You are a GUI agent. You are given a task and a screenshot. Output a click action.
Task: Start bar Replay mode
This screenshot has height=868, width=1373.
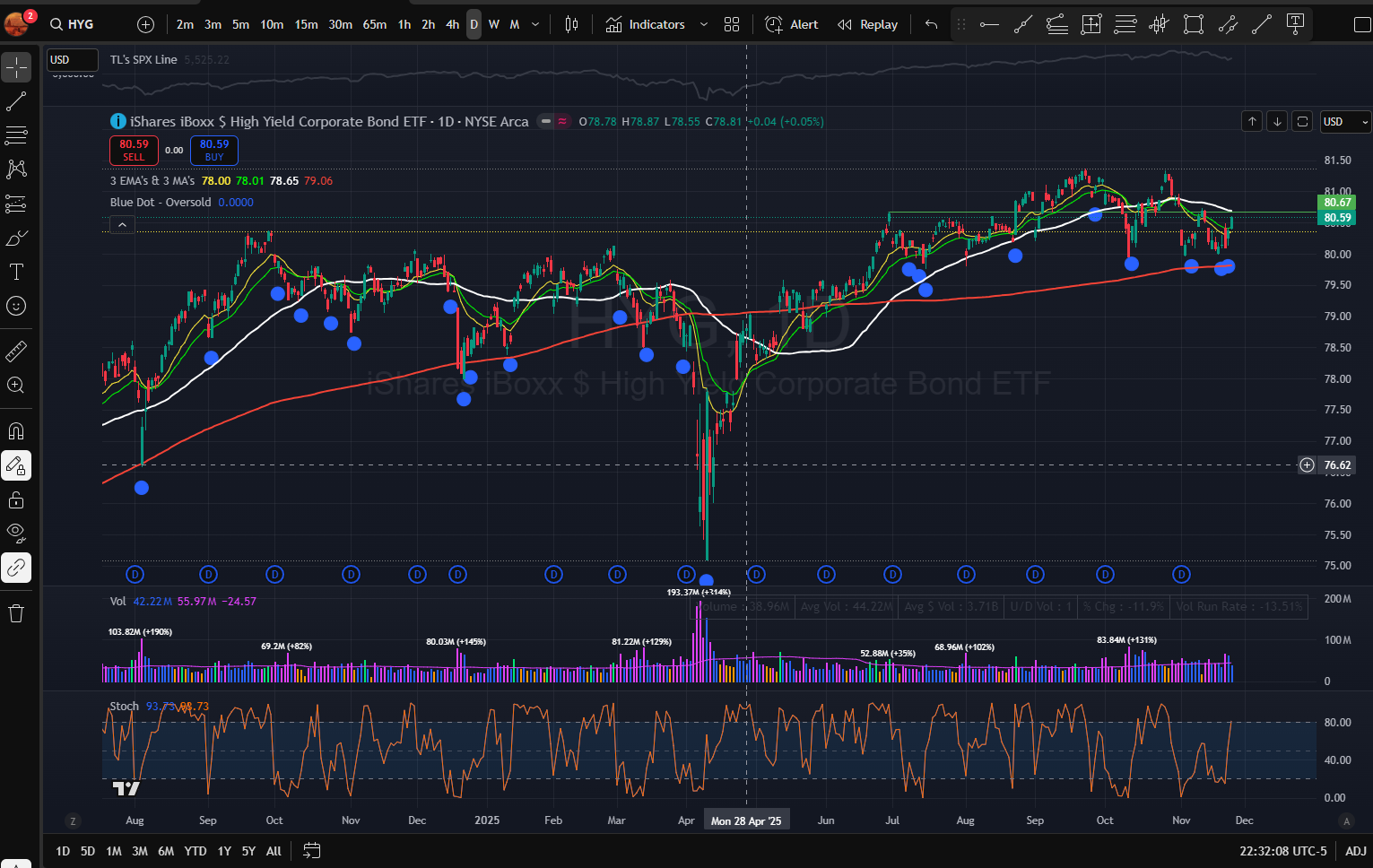pos(867,24)
